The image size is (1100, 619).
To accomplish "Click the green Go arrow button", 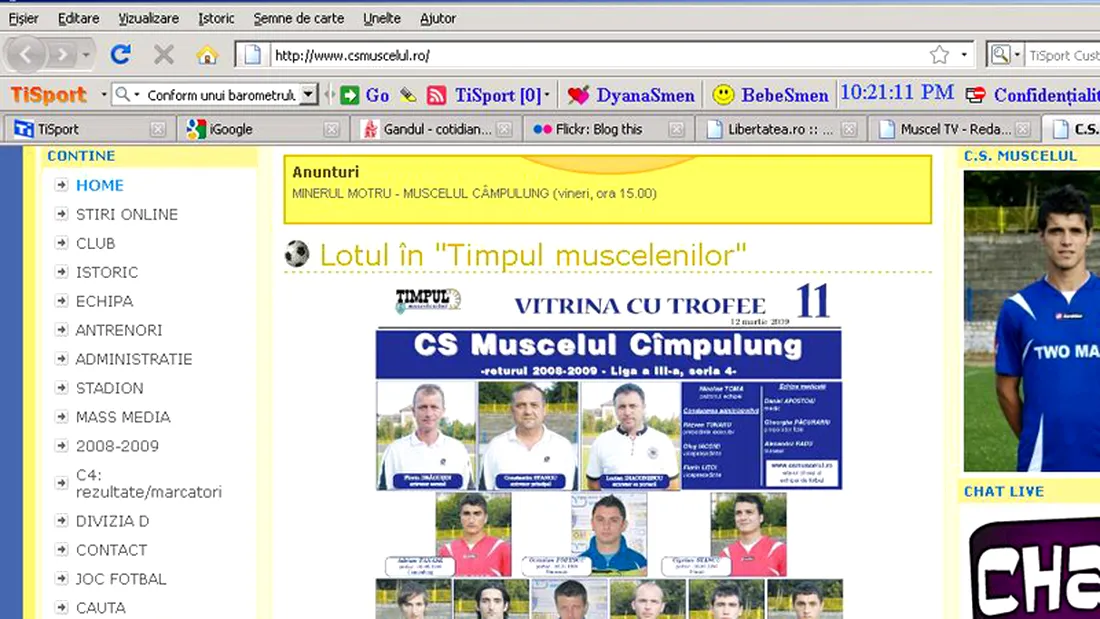I will pyautogui.click(x=349, y=95).
